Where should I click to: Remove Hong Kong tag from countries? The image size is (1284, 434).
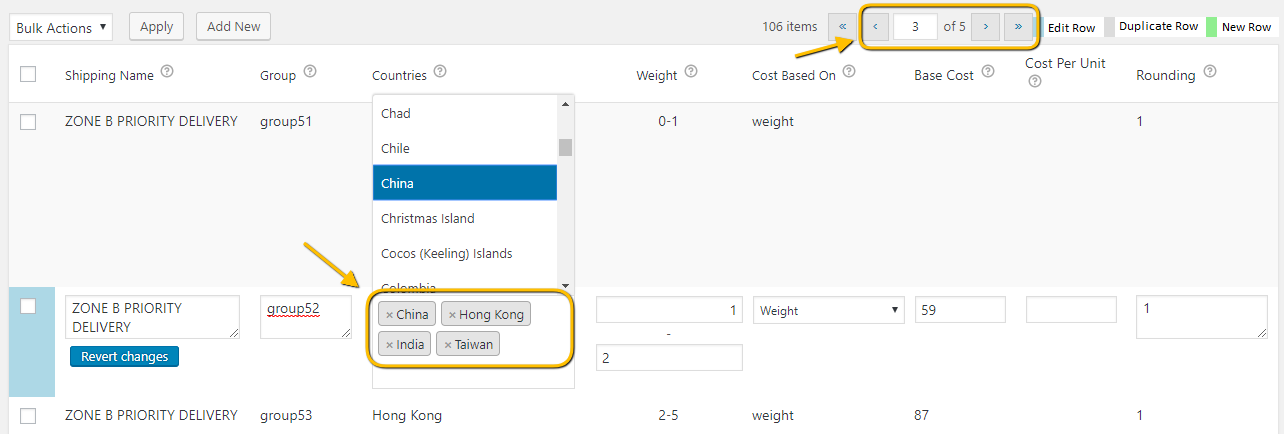coord(452,315)
